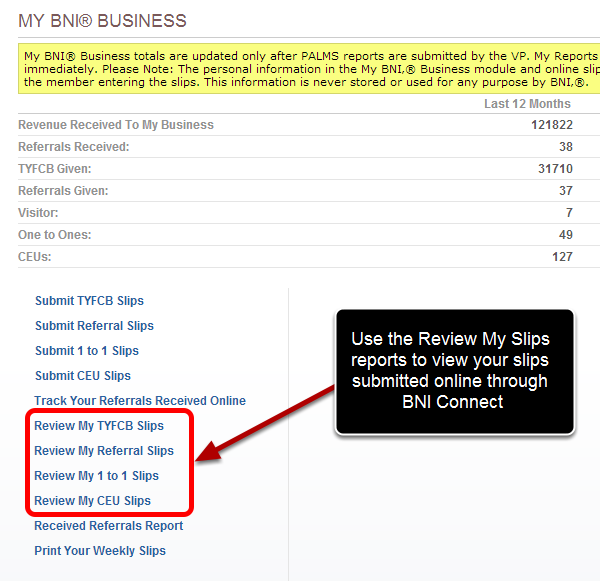Click Print Your Weekly Slips
The width and height of the screenshot is (600, 581).
(x=100, y=551)
